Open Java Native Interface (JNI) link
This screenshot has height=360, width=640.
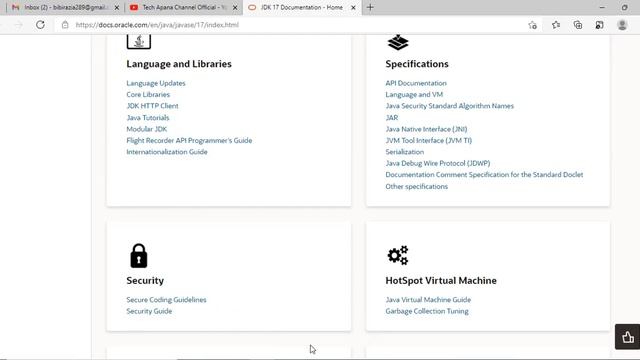pyautogui.click(x=426, y=129)
